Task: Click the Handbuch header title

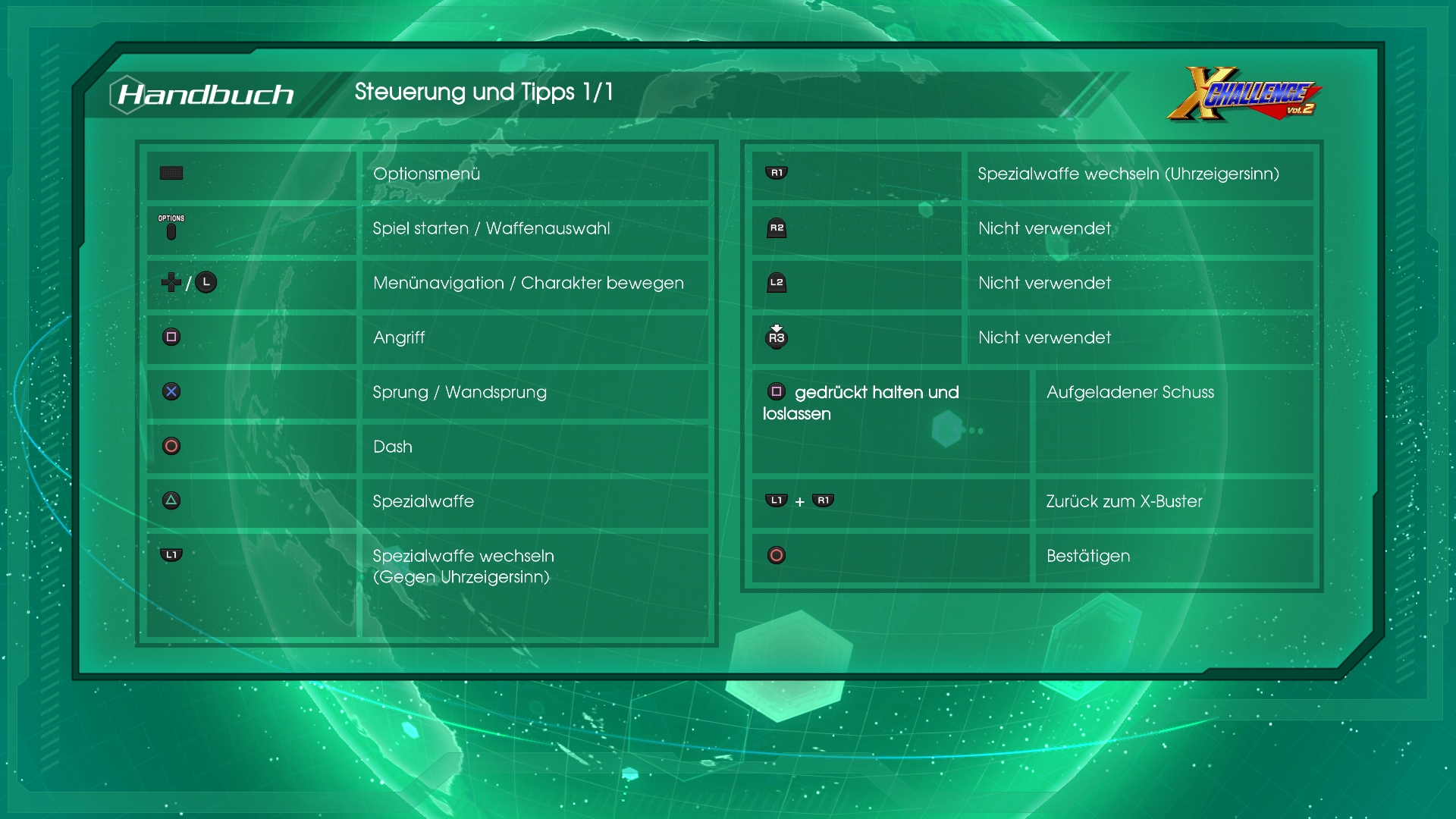Action: point(206,94)
